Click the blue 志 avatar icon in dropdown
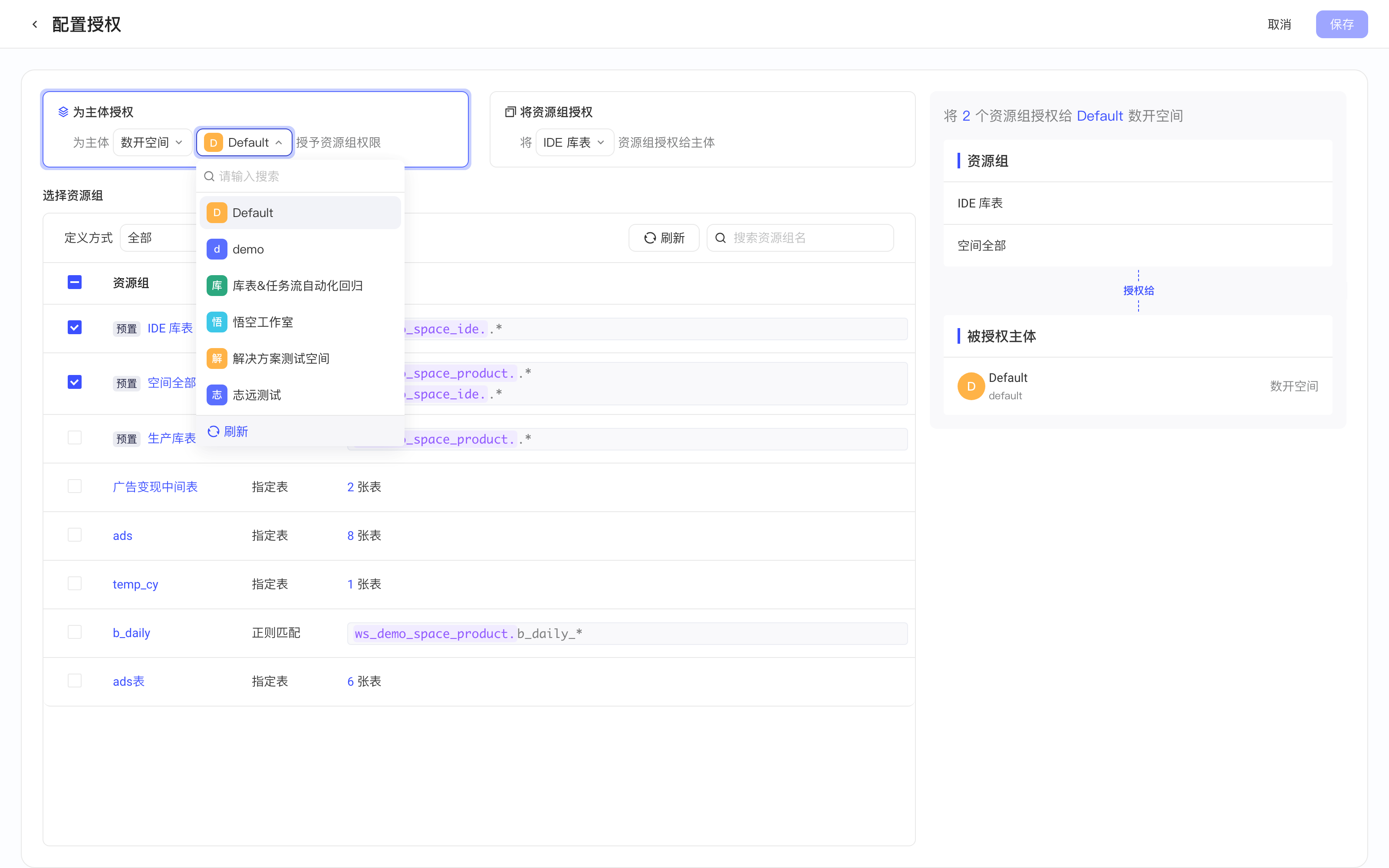The height and width of the screenshot is (868, 1389). tap(217, 395)
